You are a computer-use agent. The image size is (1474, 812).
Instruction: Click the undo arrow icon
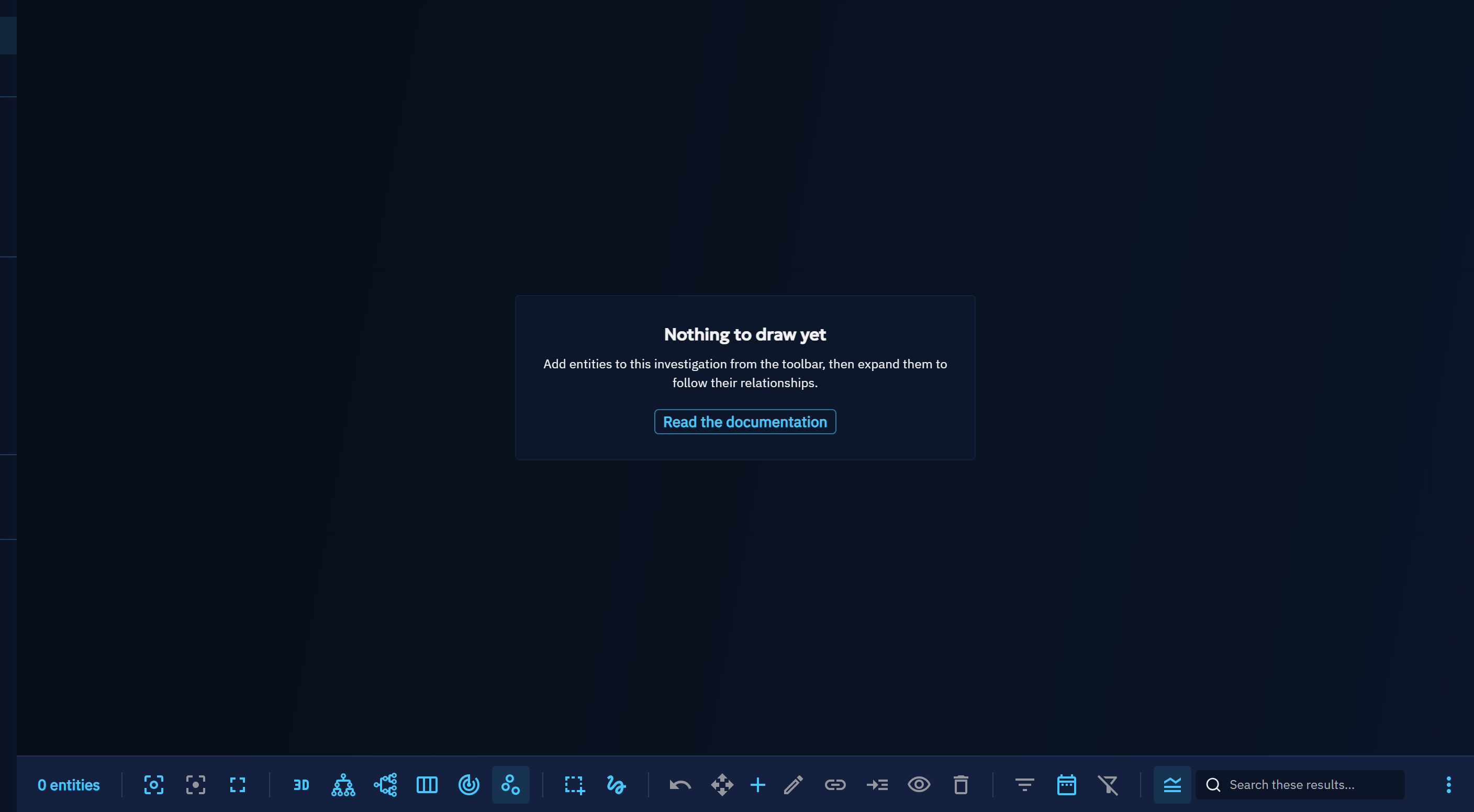[x=680, y=785]
